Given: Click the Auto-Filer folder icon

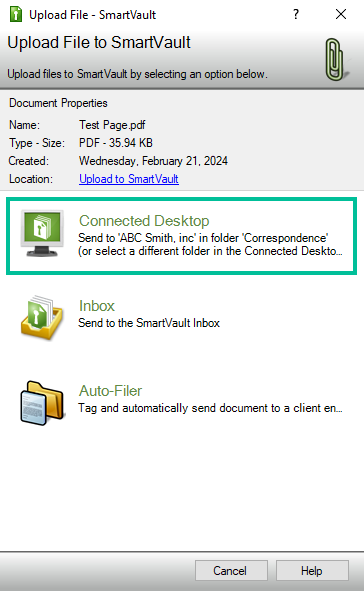Looking at the screenshot, I should coord(42,403).
